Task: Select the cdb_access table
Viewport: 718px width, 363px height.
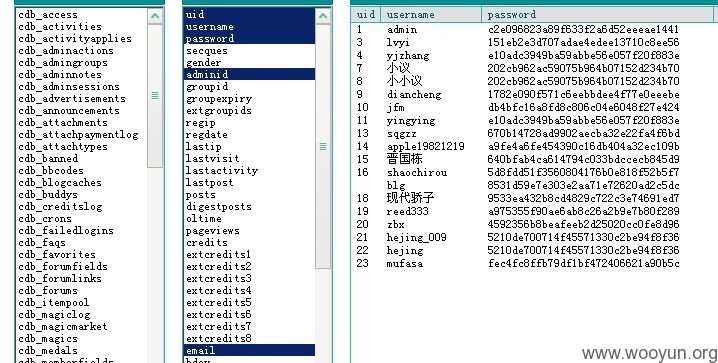Action: point(48,15)
